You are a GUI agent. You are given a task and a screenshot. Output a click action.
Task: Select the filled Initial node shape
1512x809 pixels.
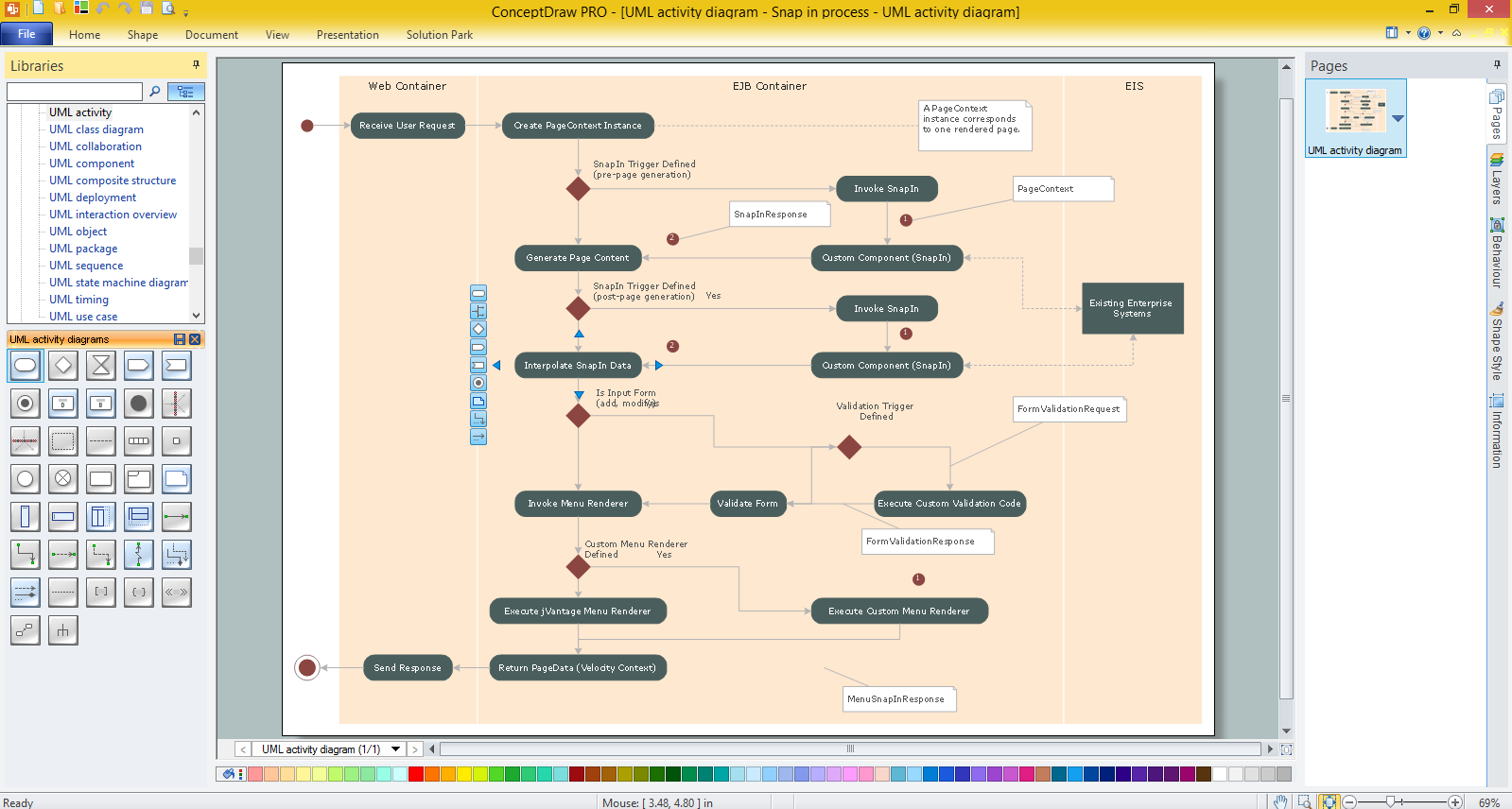coord(139,404)
